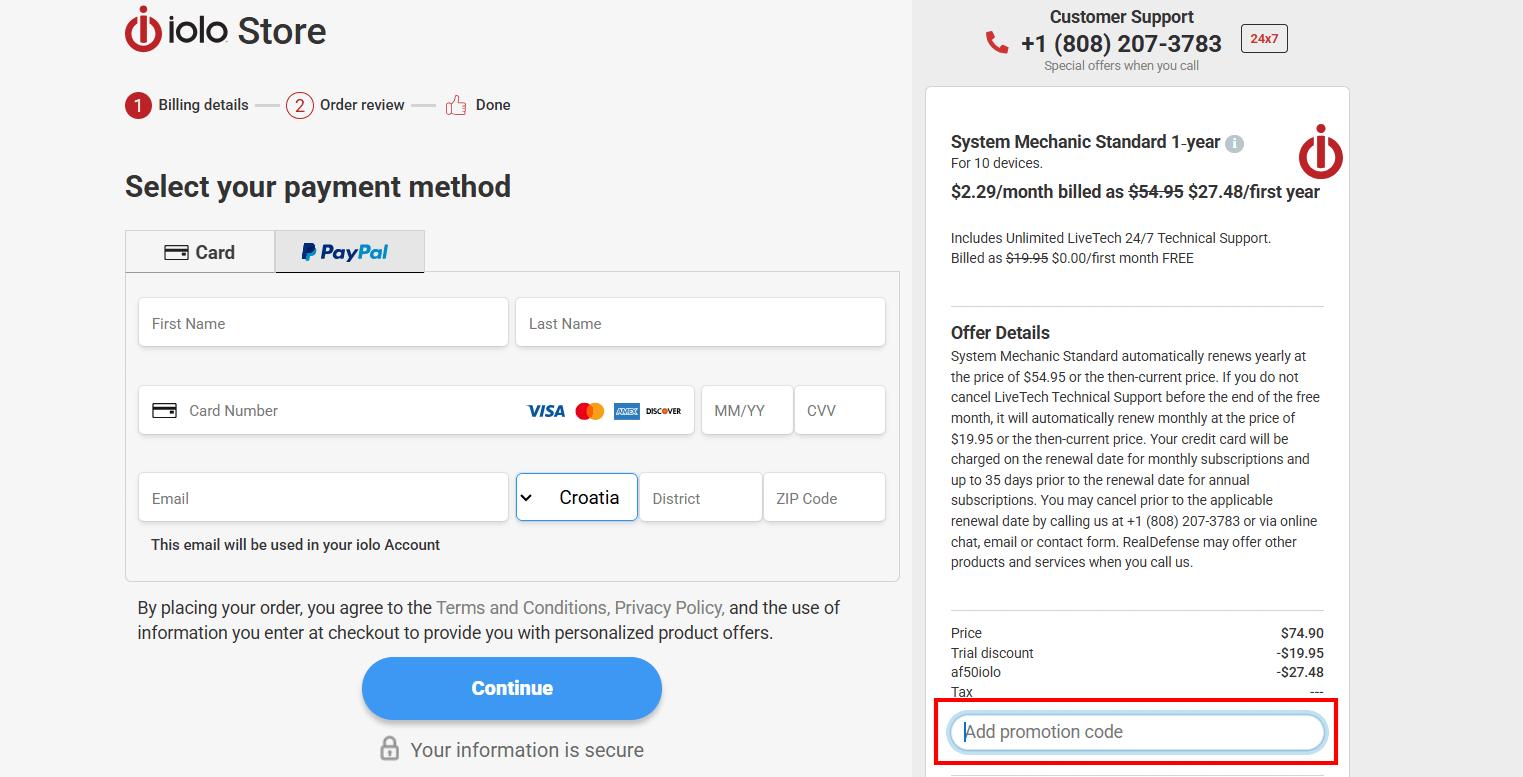Screen dimensions: 1523x777
Task: Focus the Last Name field
Action: point(700,323)
